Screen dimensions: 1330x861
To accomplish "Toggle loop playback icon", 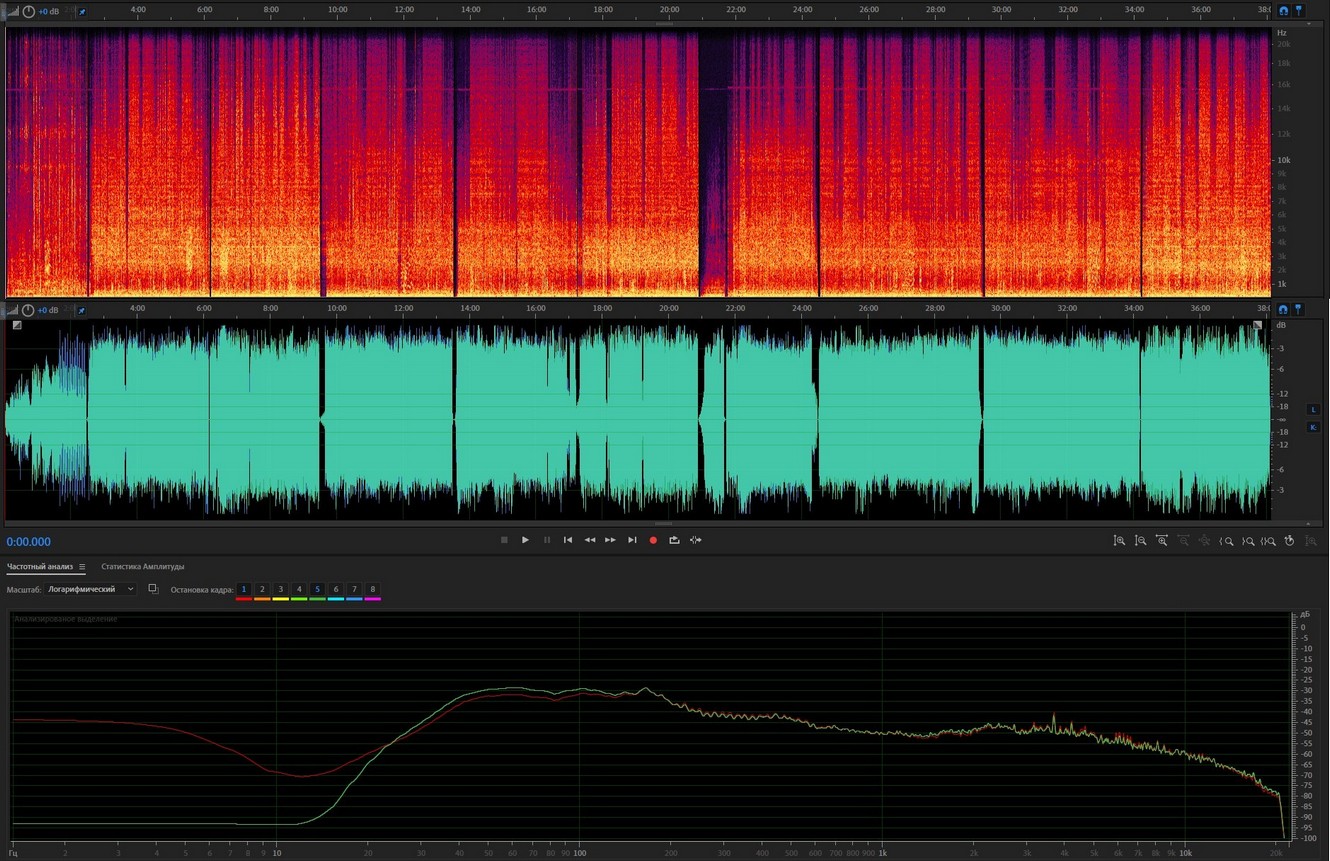I will pos(674,540).
